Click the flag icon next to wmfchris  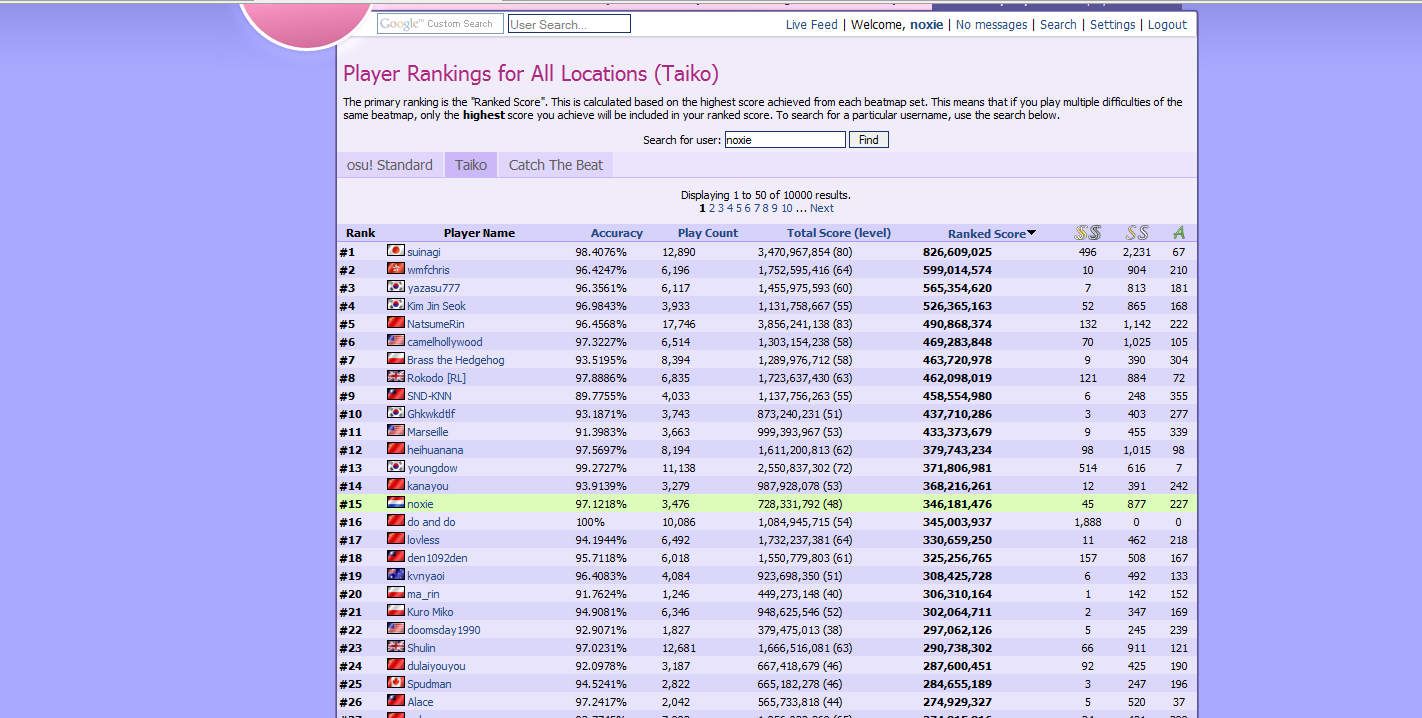click(x=395, y=269)
